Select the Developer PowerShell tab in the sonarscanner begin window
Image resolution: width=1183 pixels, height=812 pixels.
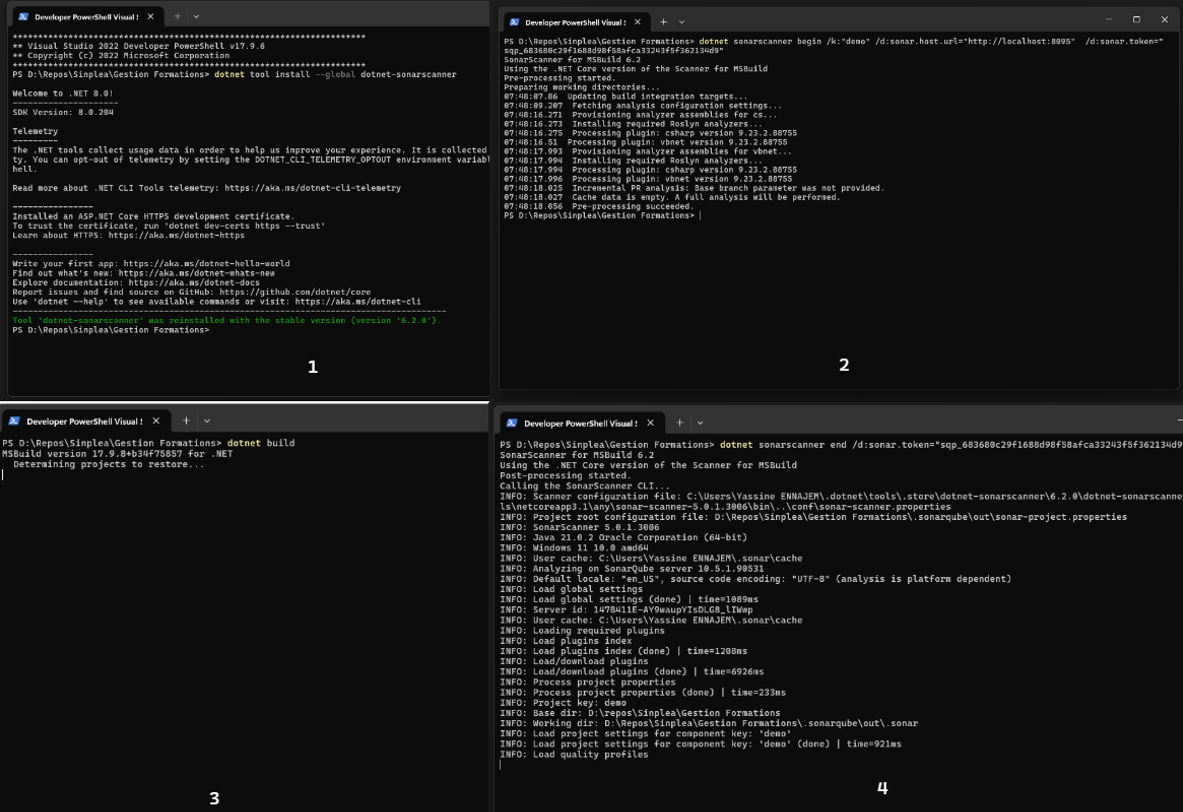pos(575,22)
